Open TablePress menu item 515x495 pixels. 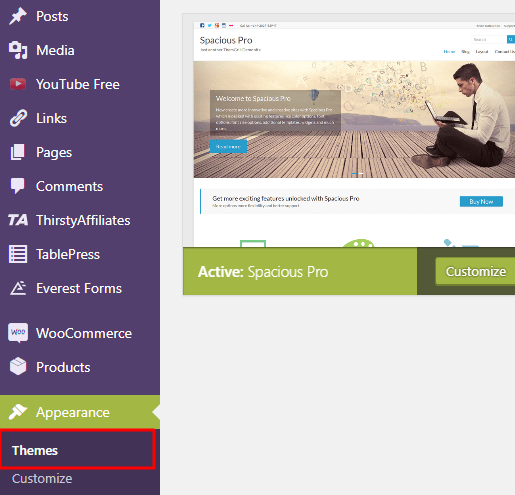pyautogui.click(x=80, y=254)
